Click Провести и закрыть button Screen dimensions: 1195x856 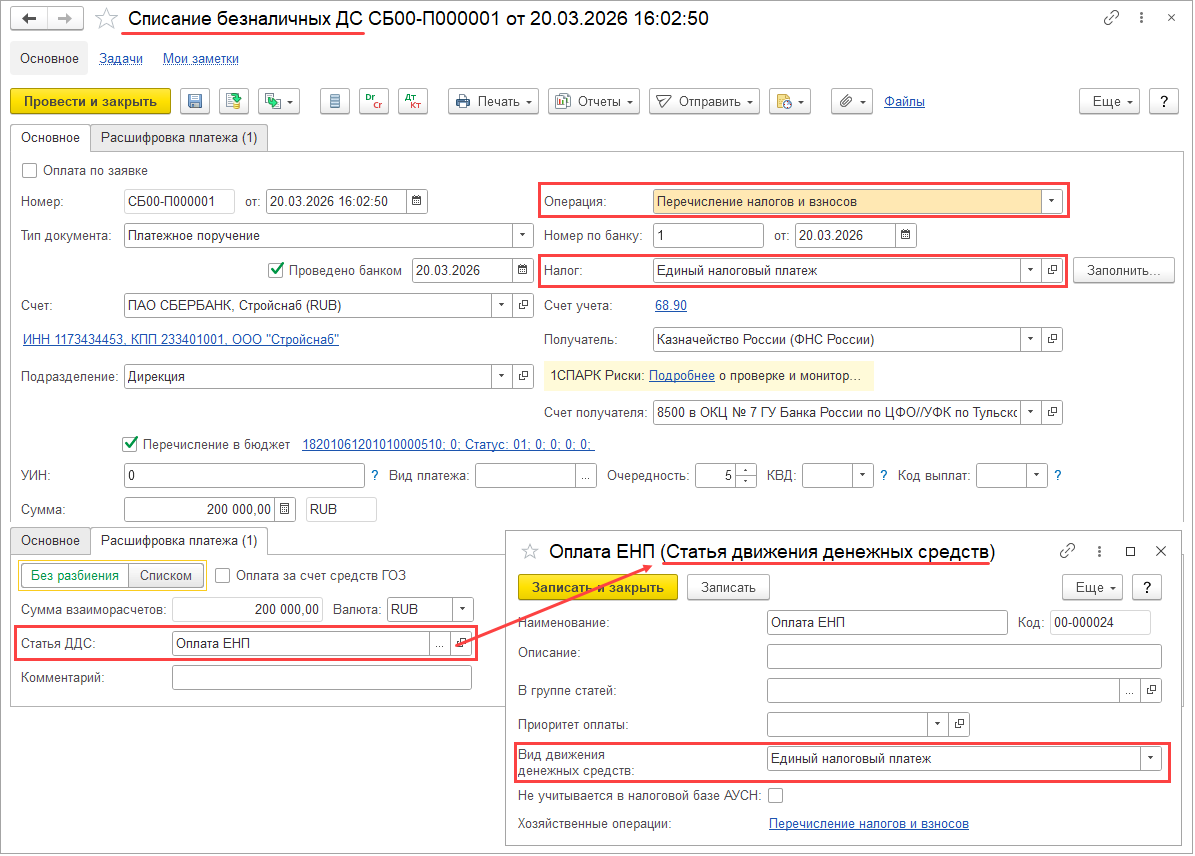[90, 101]
